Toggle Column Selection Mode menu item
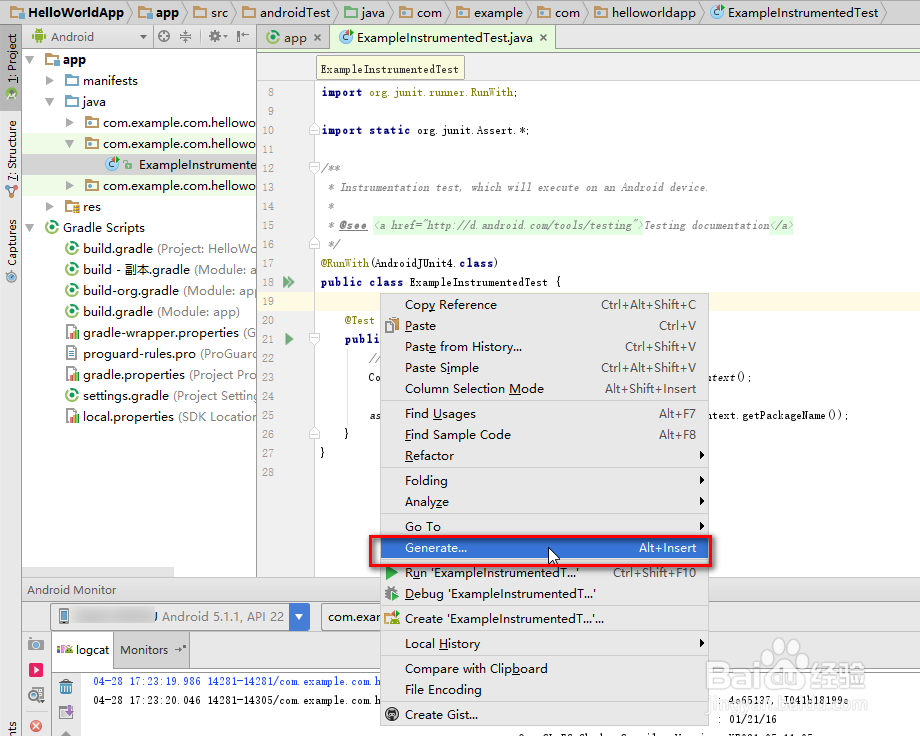Image resolution: width=920 pixels, height=736 pixels. [x=544, y=389]
